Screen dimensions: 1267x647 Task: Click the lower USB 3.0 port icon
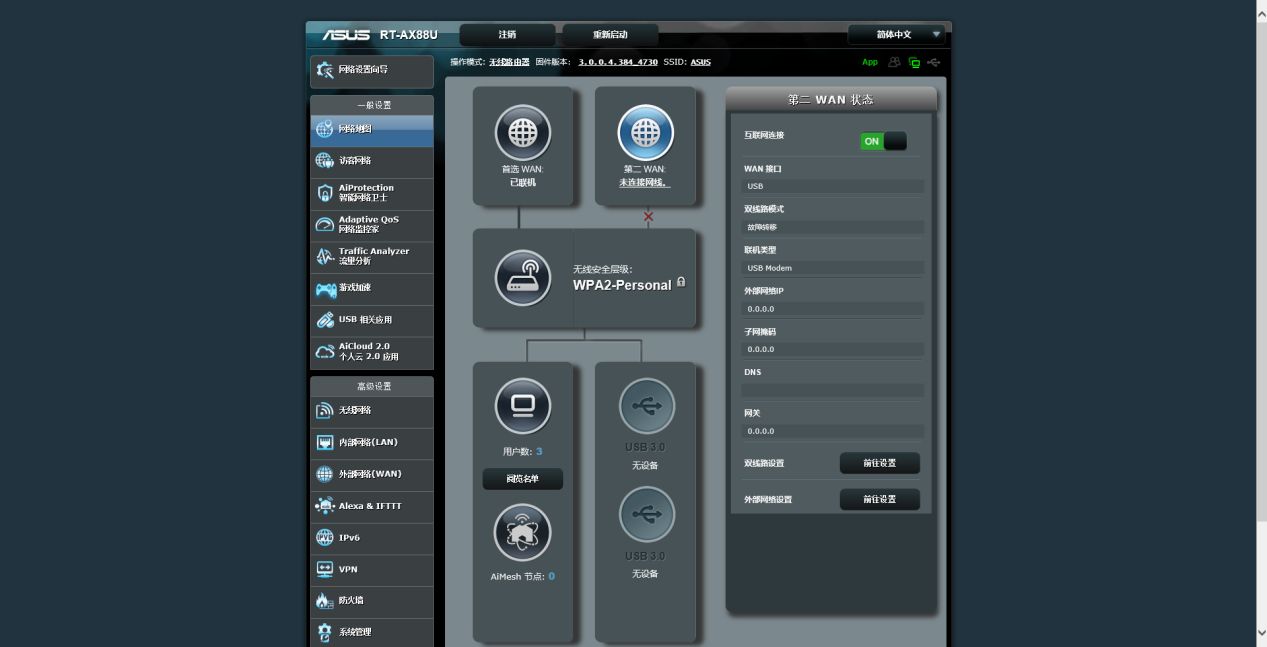(x=646, y=514)
